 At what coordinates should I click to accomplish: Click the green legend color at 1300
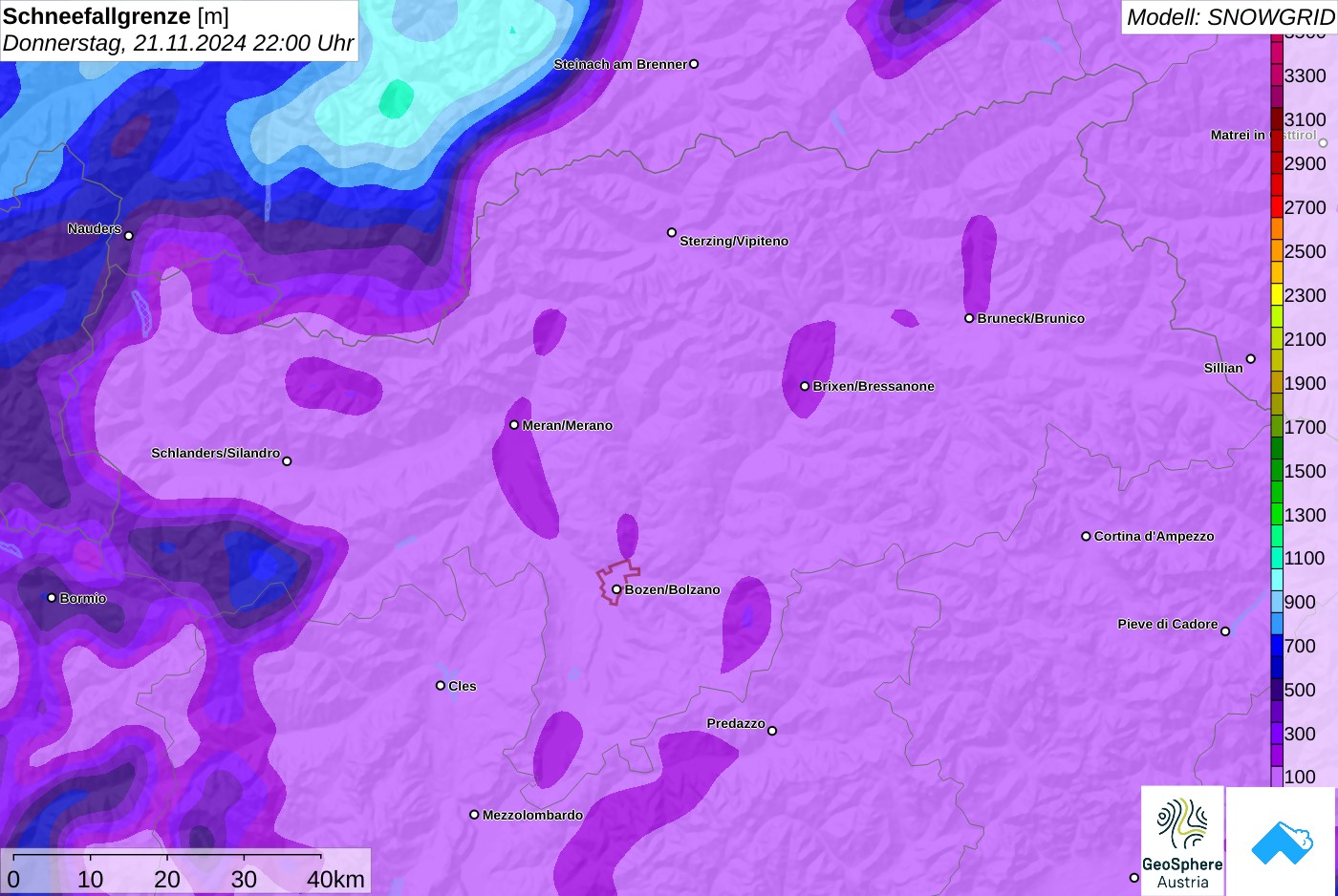click(1277, 513)
